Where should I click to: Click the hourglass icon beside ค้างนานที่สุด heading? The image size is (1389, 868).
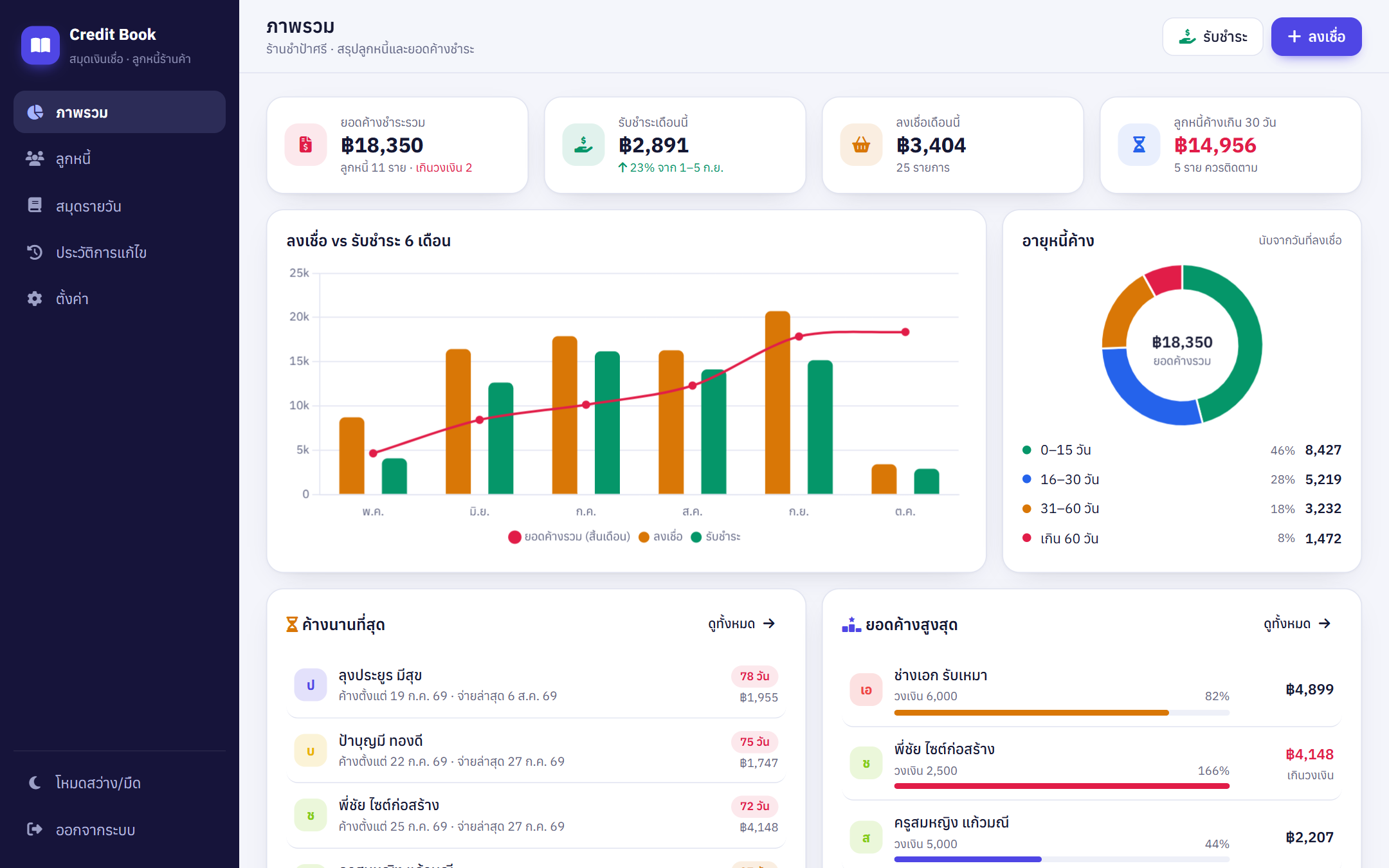click(x=292, y=624)
